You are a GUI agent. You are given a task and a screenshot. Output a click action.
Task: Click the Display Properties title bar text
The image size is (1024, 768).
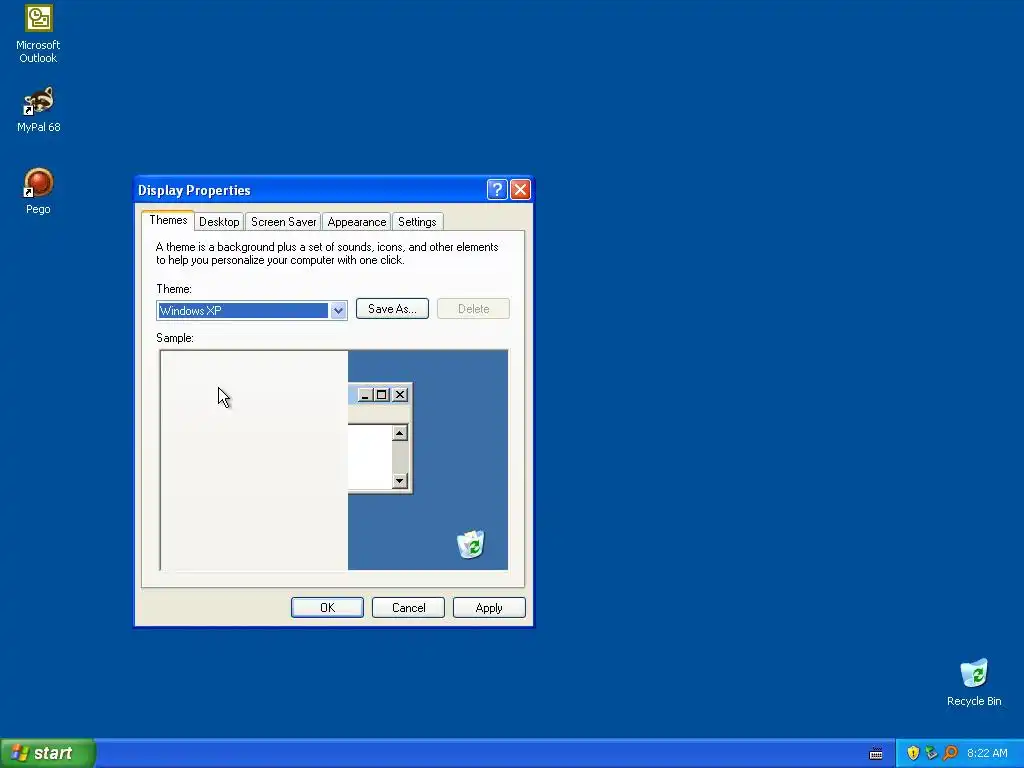click(194, 190)
